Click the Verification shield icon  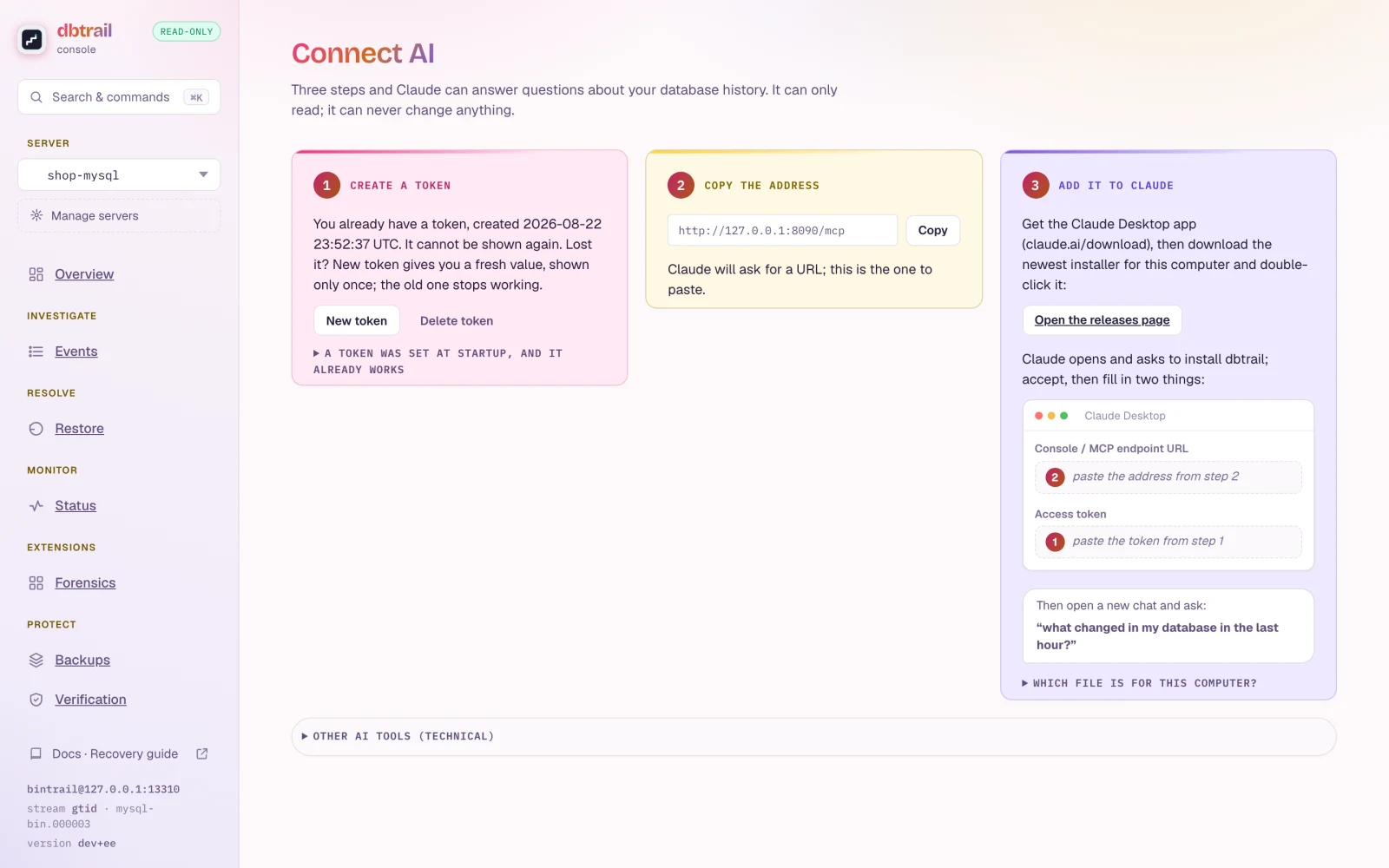click(36, 700)
